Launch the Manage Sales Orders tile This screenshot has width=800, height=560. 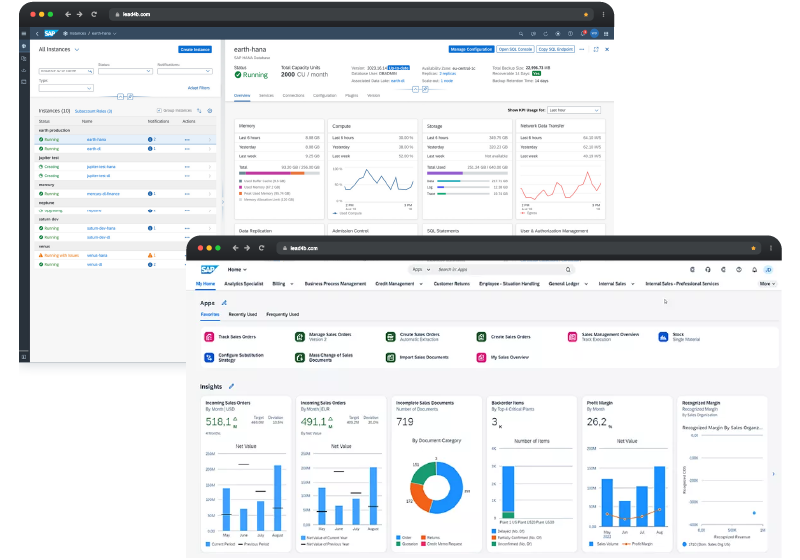328,337
